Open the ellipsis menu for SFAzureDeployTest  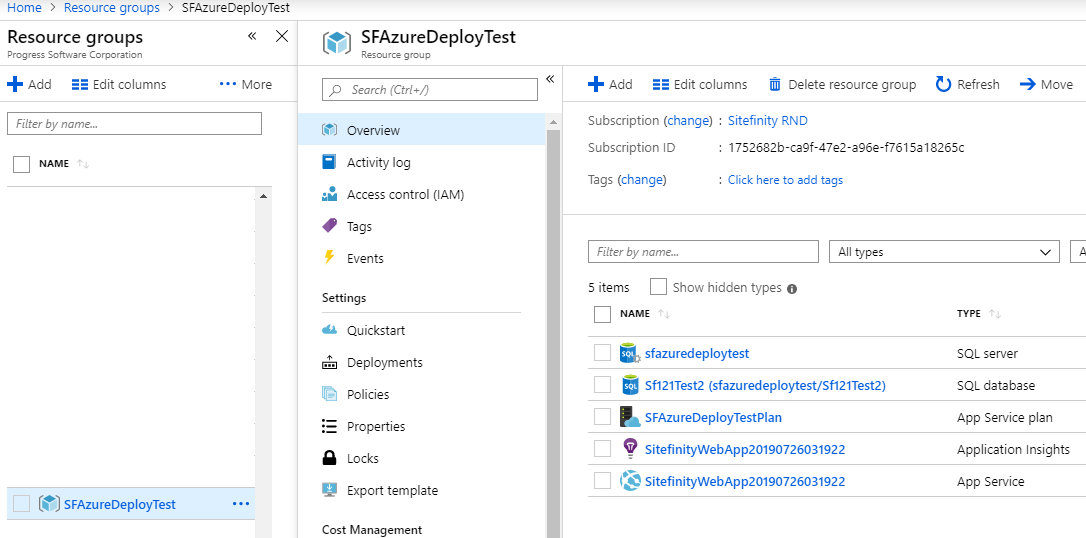(241, 504)
